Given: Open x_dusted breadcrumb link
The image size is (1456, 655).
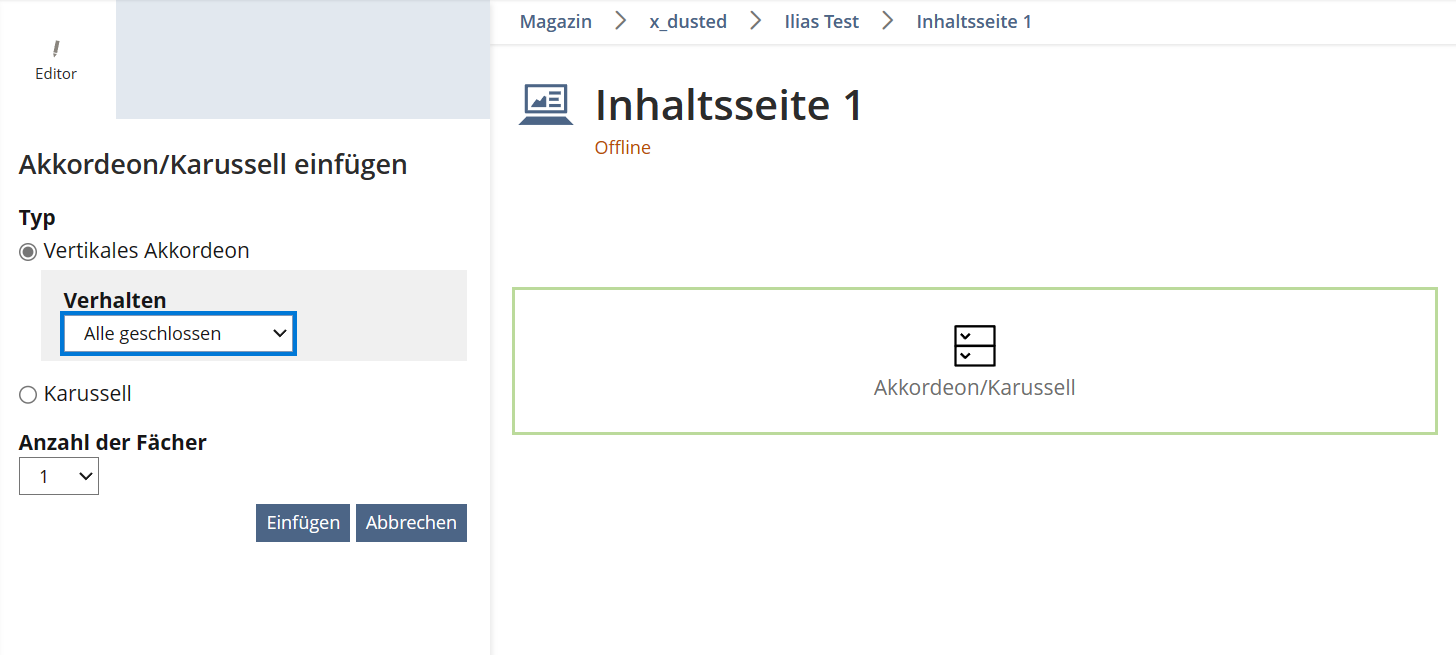Looking at the screenshot, I should (x=688, y=21).
